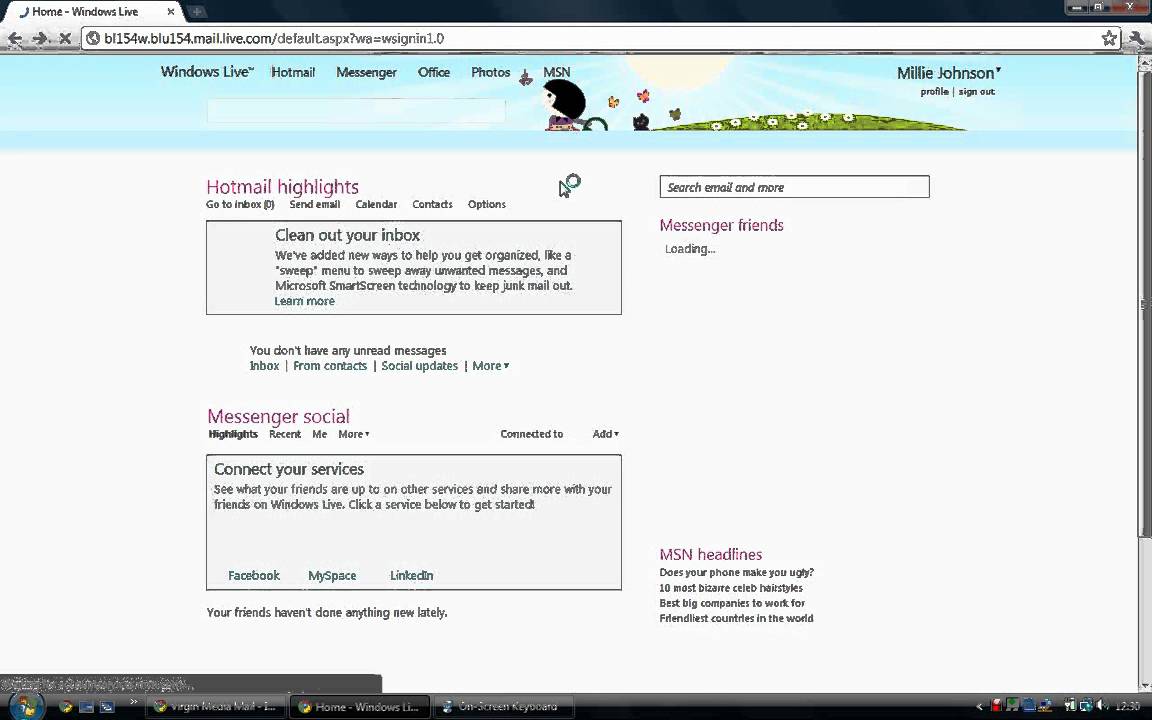Open 'Best big companies to work for' headline
Image resolution: width=1152 pixels, height=720 pixels.
(732, 603)
